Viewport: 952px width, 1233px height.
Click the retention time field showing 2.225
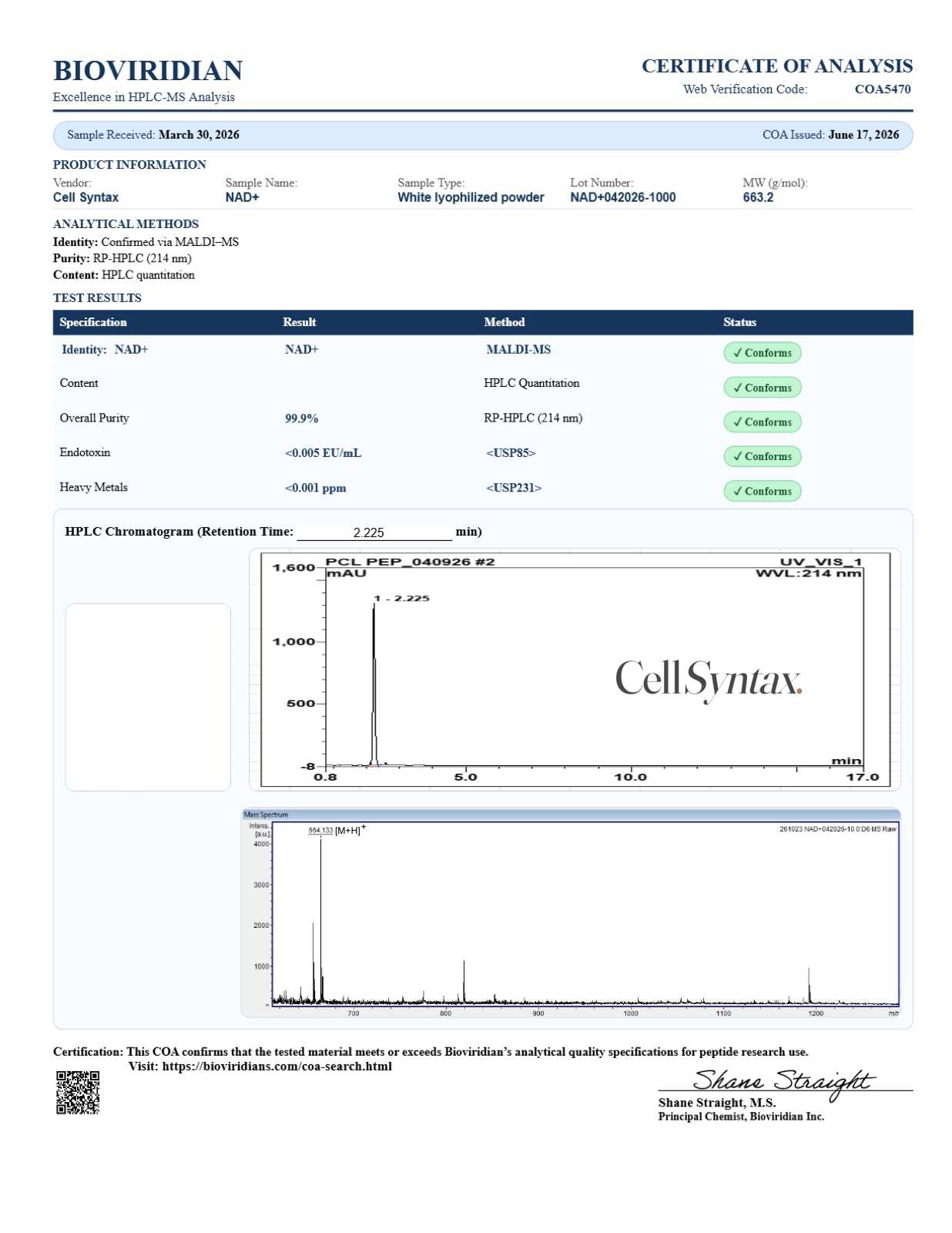[374, 533]
